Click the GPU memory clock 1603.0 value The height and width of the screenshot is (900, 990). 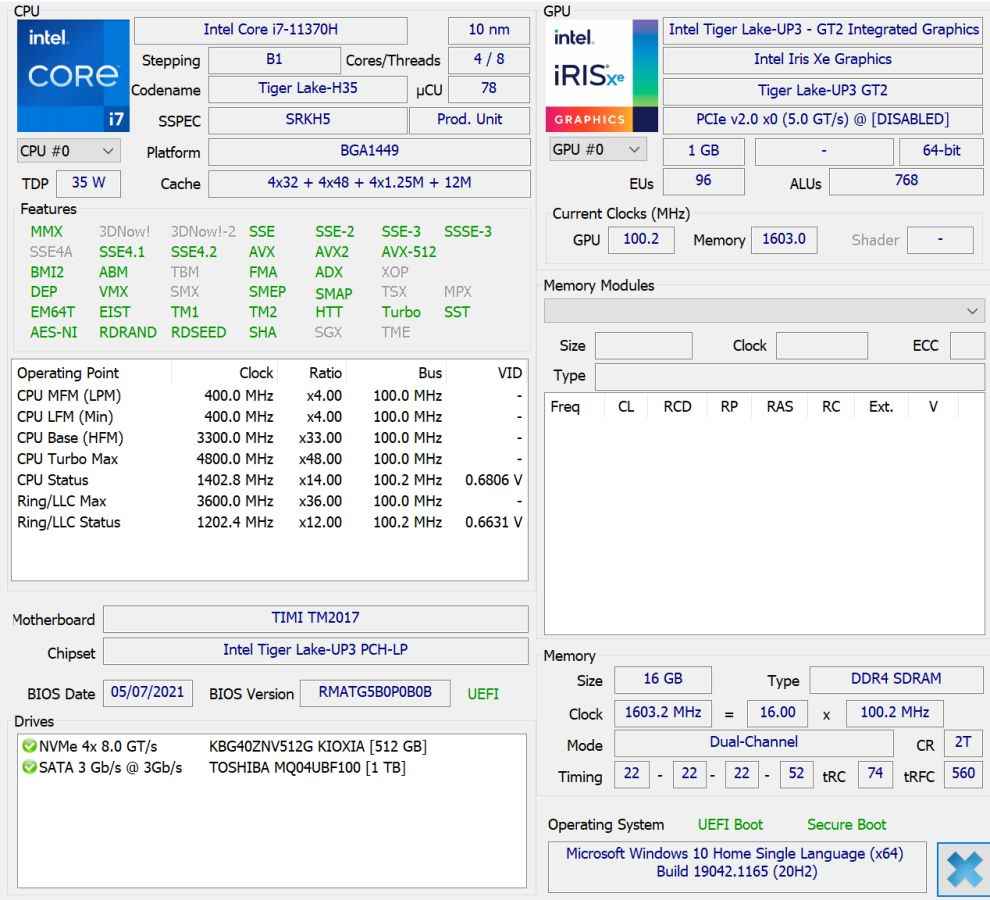pos(784,240)
